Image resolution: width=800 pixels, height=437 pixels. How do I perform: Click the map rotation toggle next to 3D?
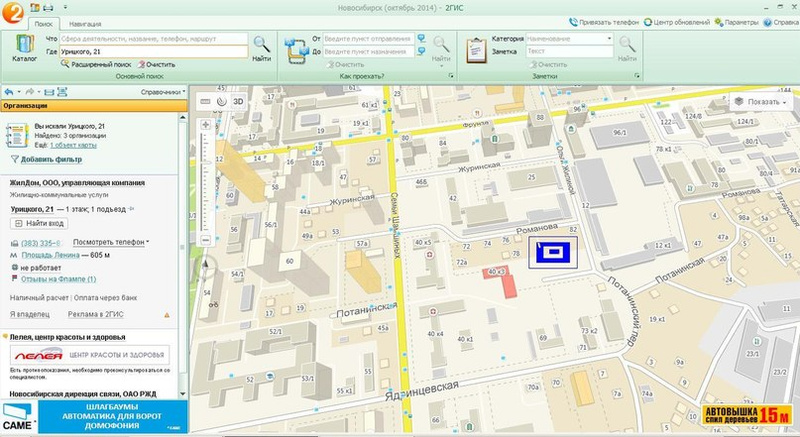pyautogui.click(x=221, y=101)
